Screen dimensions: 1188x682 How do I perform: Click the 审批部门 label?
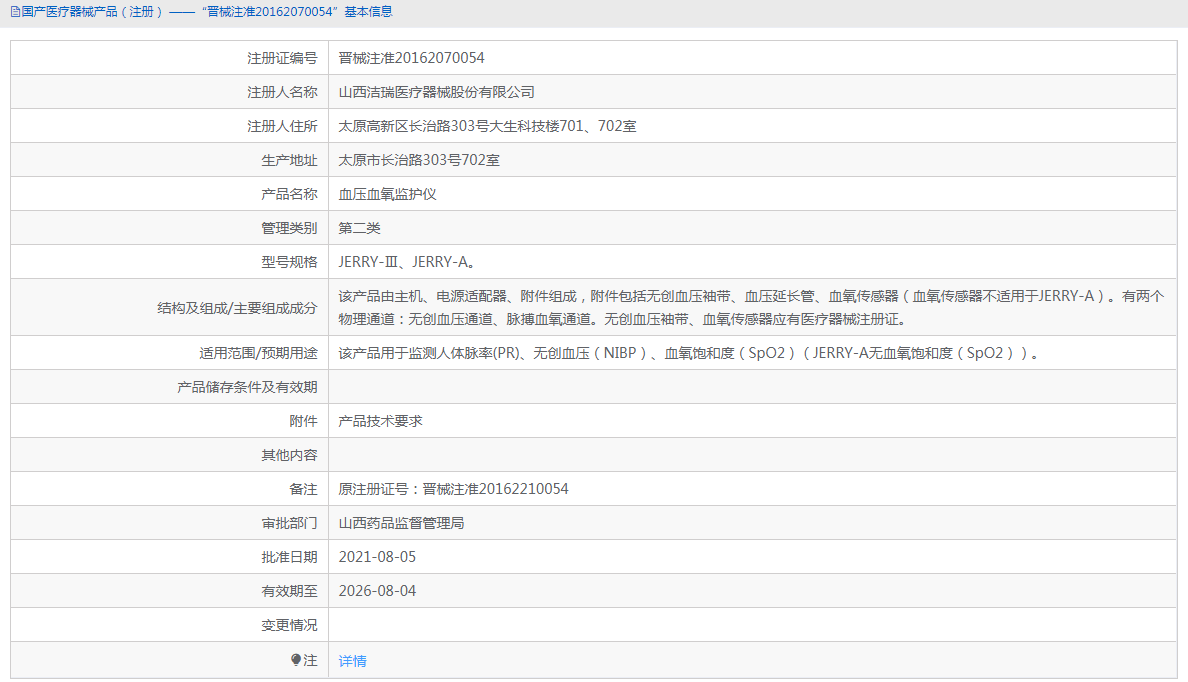click(289, 524)
